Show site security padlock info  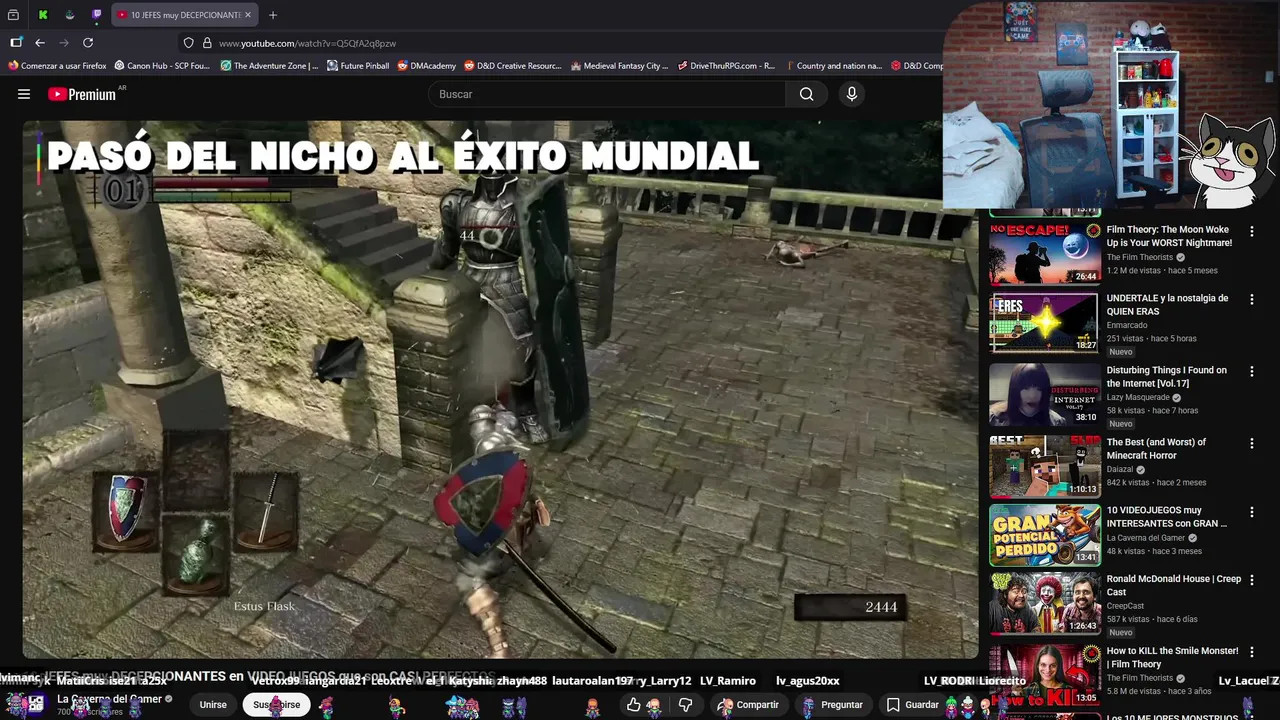(207, 43)
